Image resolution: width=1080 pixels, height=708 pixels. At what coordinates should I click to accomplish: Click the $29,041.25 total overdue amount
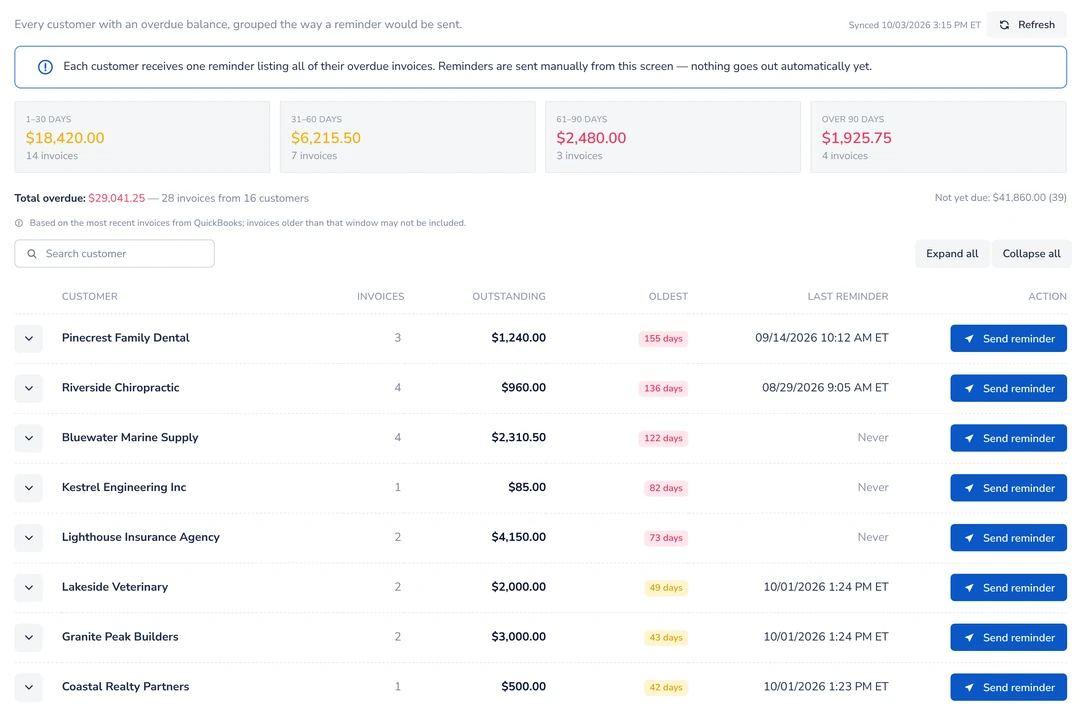(x=116, y=198)
